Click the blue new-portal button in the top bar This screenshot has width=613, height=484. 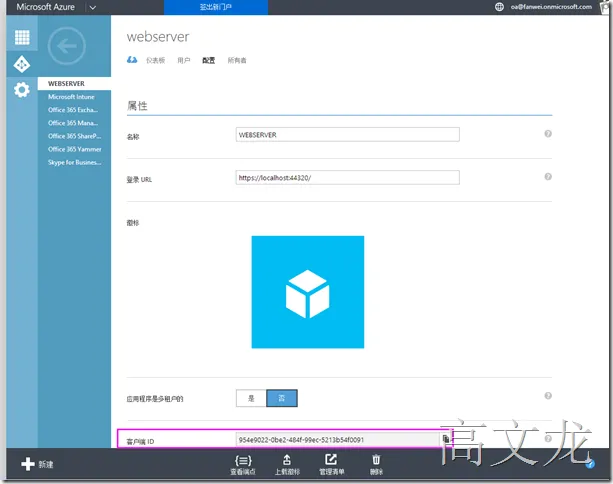(216, 7)
